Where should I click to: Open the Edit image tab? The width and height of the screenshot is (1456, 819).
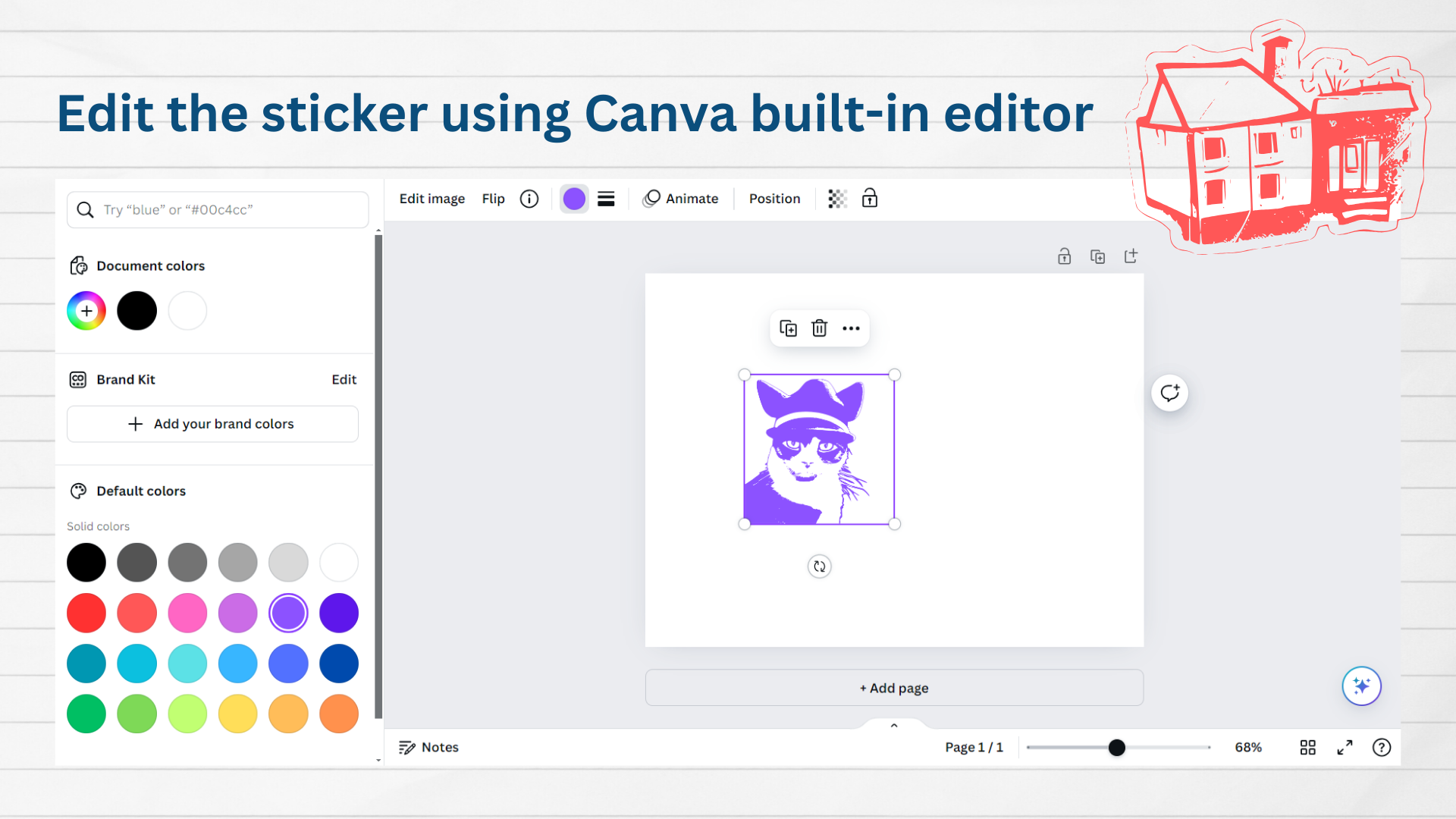coord(432,199)
